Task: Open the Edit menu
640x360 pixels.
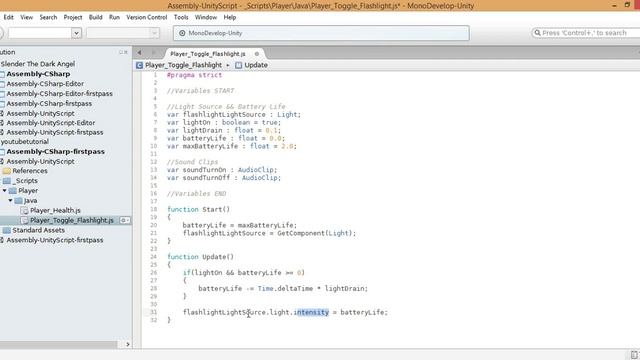Action: click(x=9, y=17)
